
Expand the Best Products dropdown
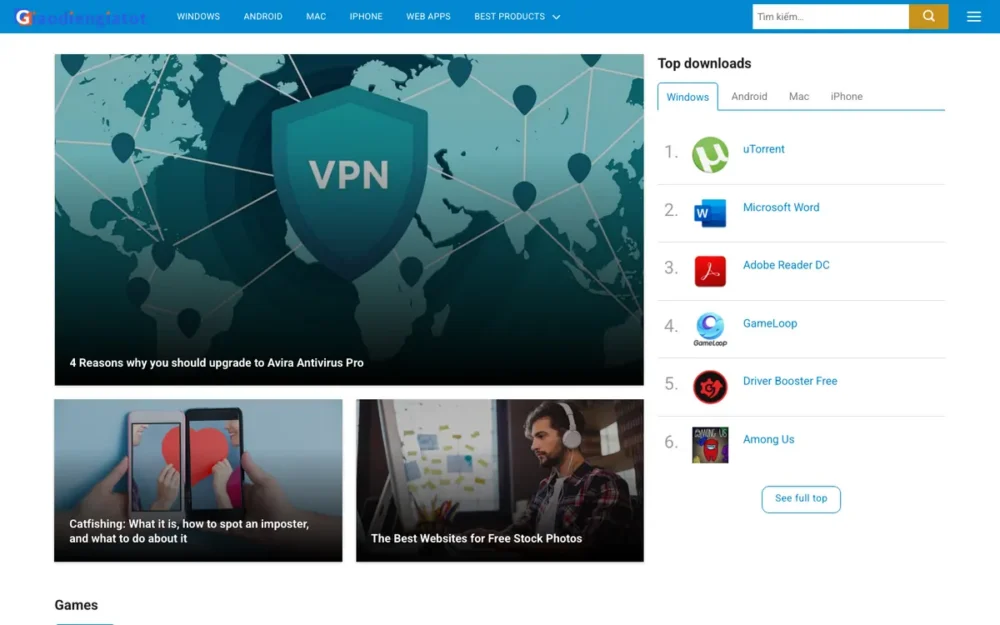click(x=517, y=17)
